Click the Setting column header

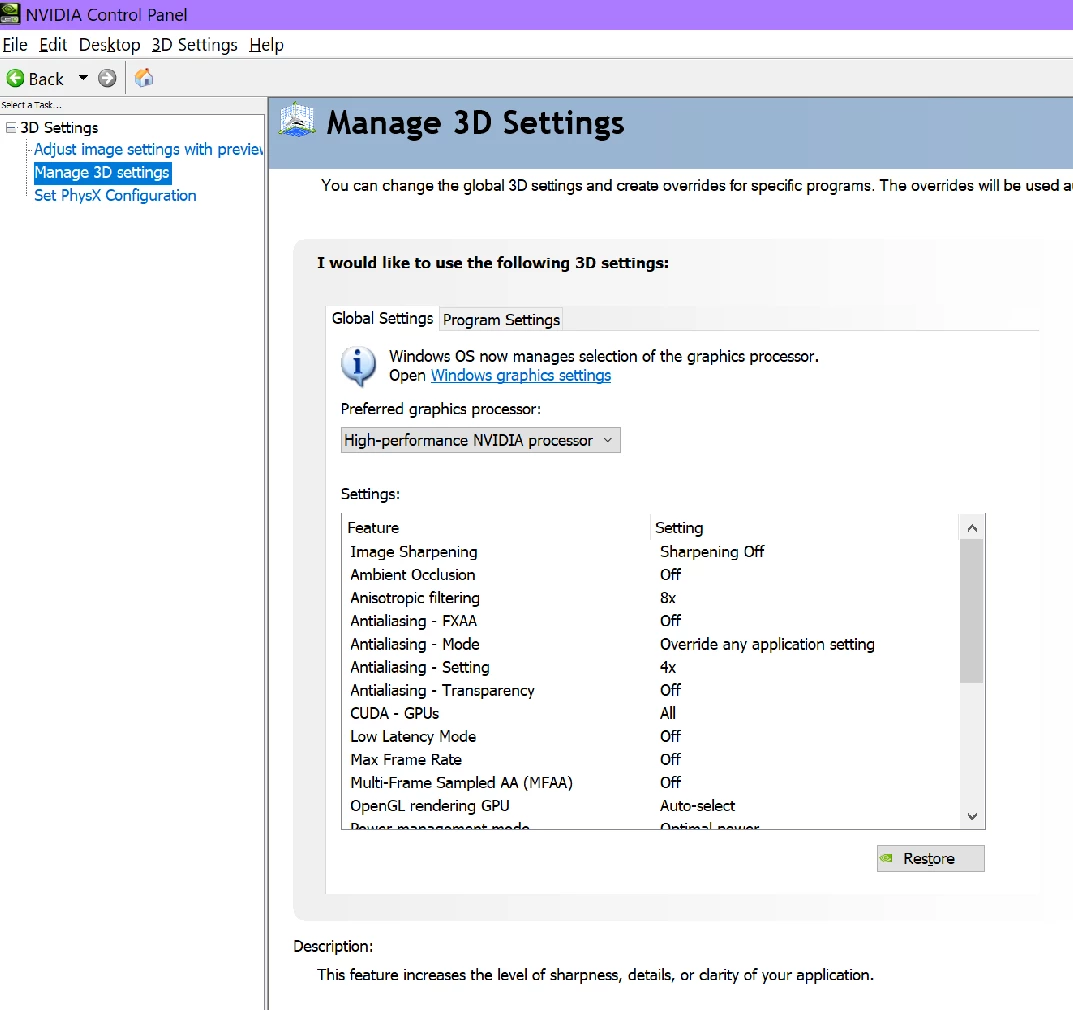[804, 528]
